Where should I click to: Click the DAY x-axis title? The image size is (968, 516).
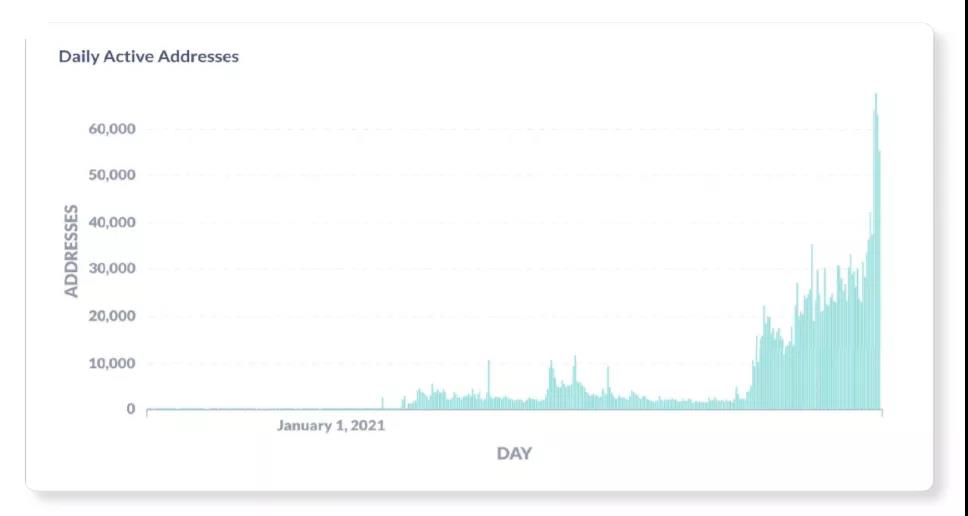514,454
